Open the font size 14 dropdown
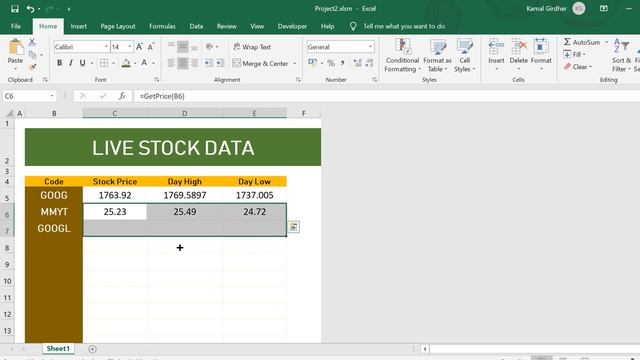 click(130, 47)
